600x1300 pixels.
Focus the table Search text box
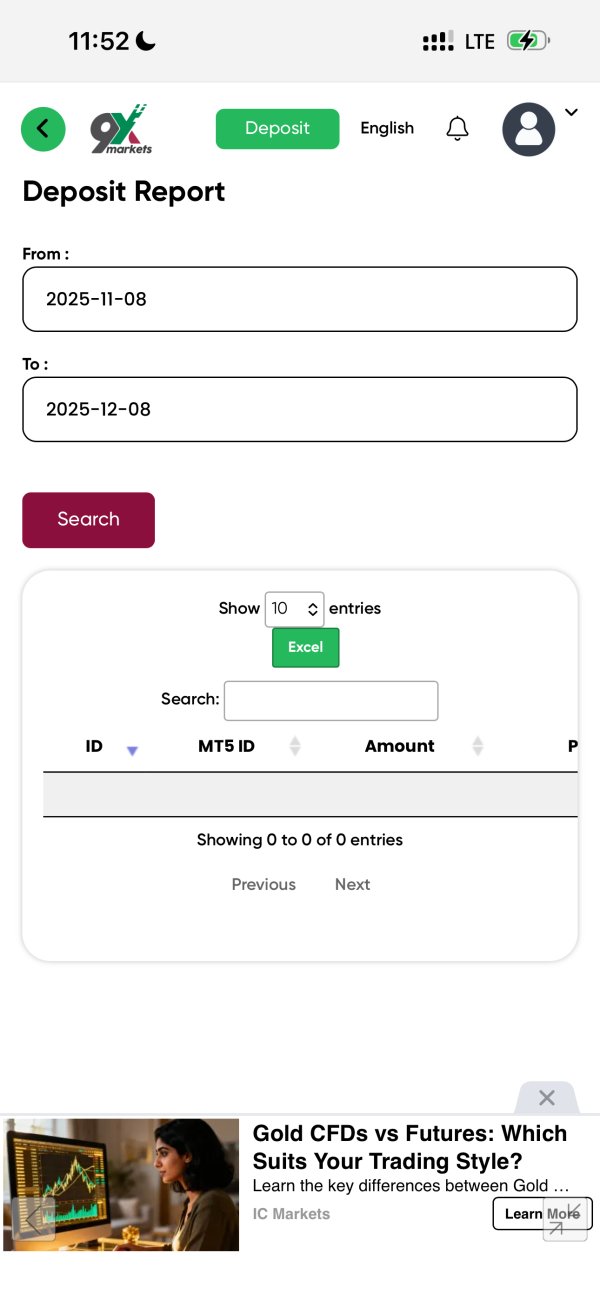[330, 700]
